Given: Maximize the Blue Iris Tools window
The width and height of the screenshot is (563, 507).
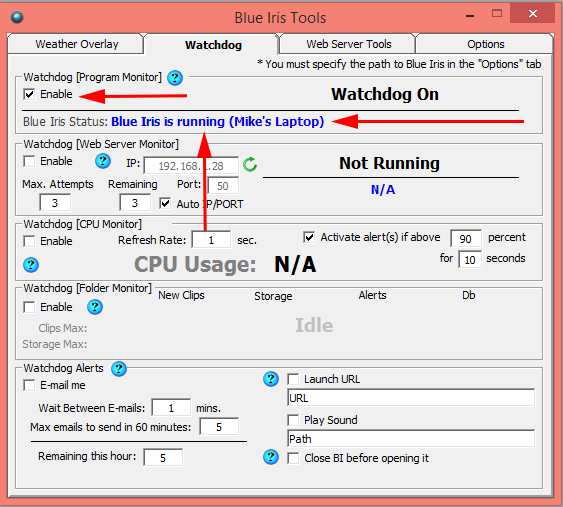Looking at the screenshot, I should pyautogui.click(x=497, y=14).
